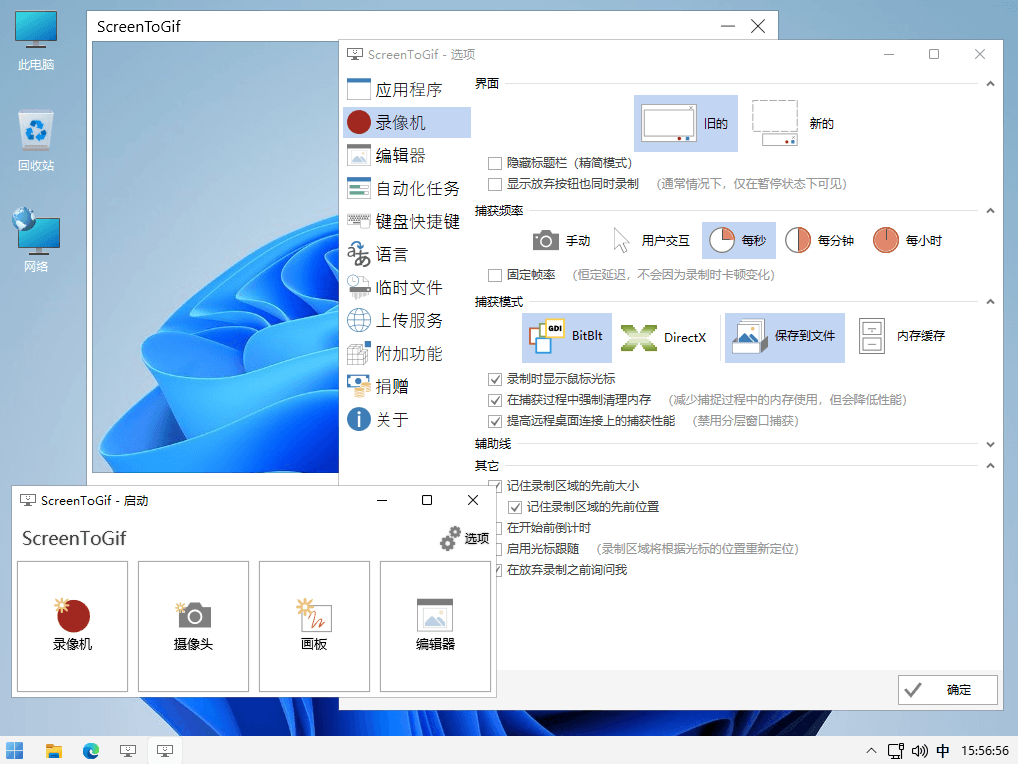Select the 录像机 sidebar item in options
This screenshot has height=764, width=1018.
pos(406,122)
